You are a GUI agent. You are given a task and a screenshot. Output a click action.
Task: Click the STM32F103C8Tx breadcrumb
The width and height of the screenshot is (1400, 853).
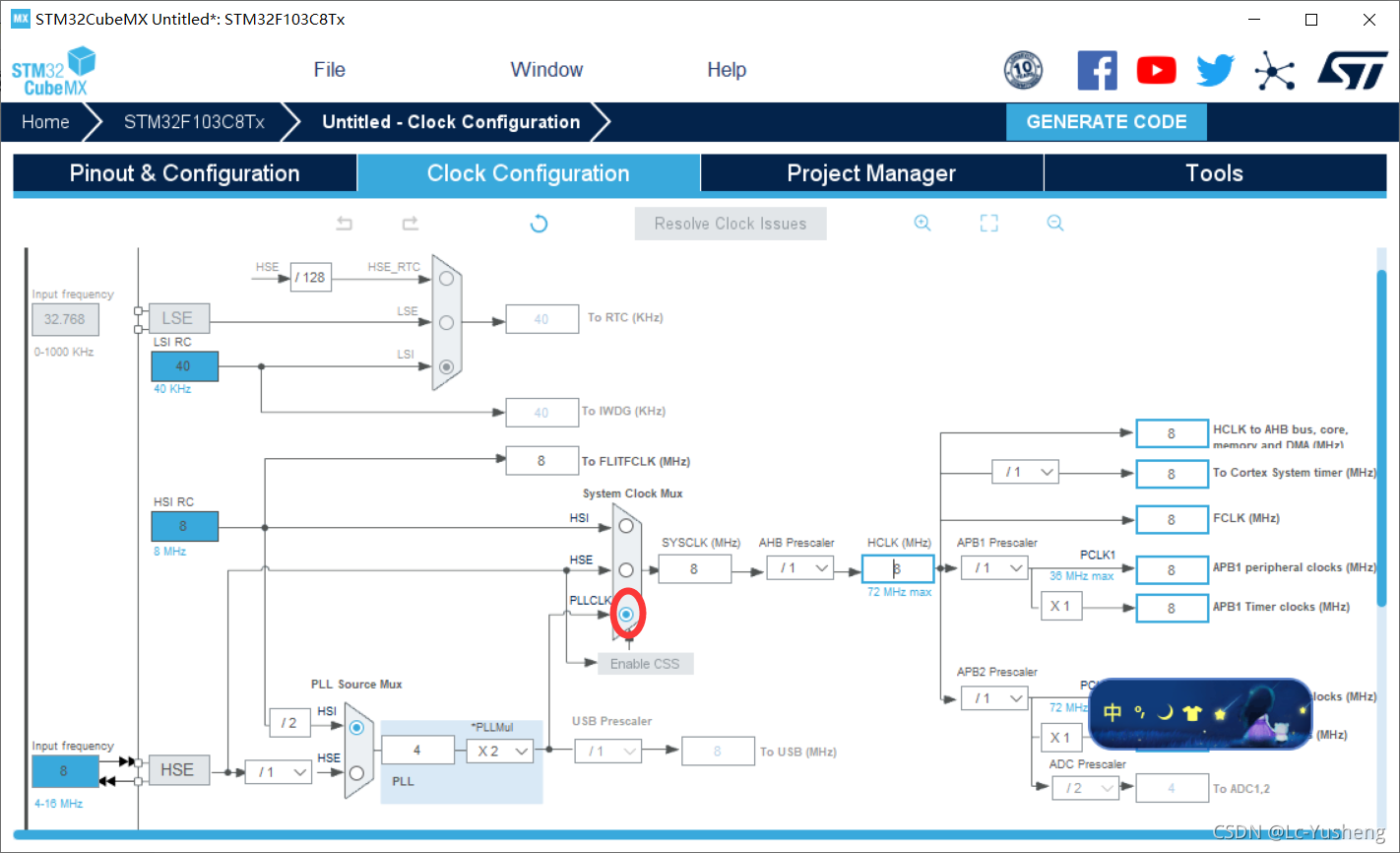click(x=194, y=122)
